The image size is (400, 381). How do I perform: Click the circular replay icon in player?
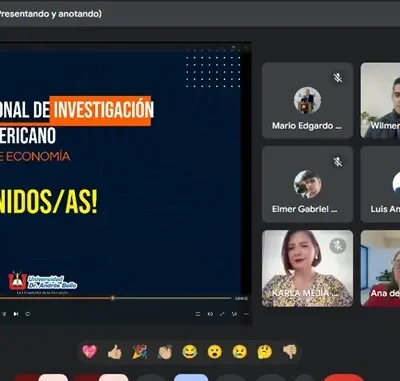point(28,314)
